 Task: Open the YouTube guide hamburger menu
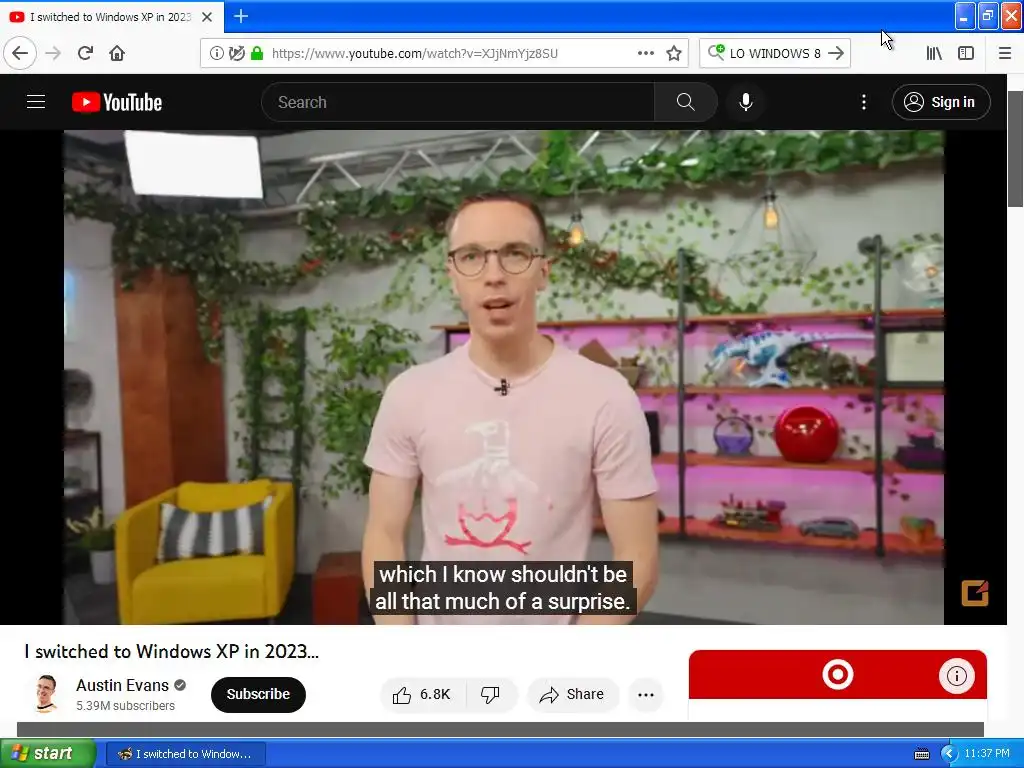(36, 102)
